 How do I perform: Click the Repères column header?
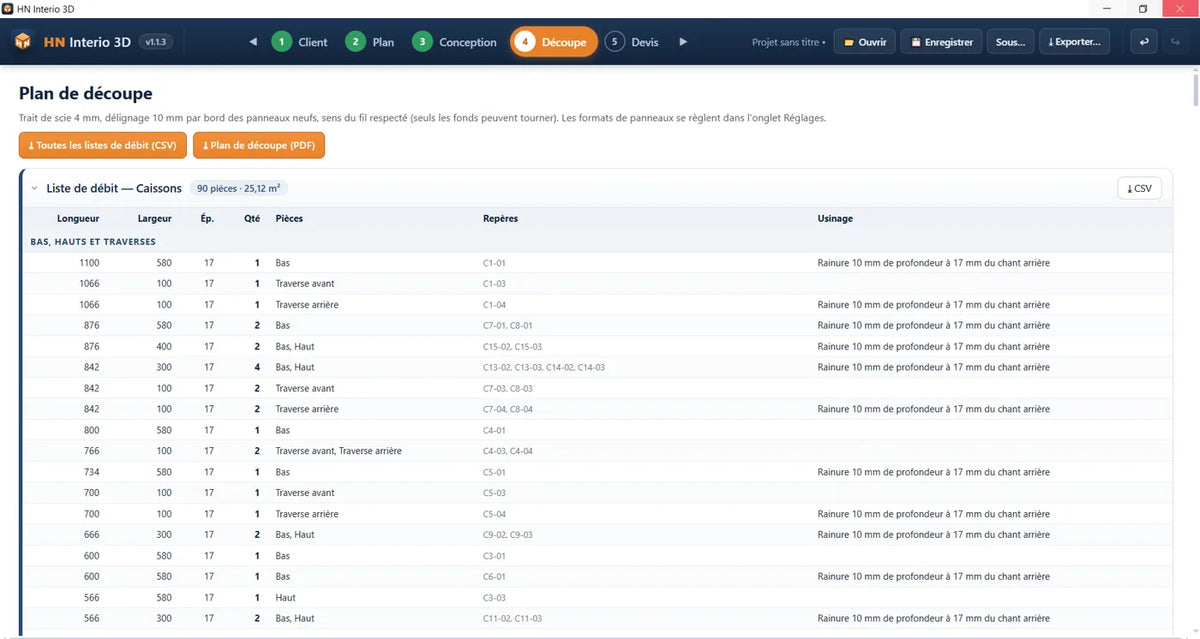coord(500,218)
